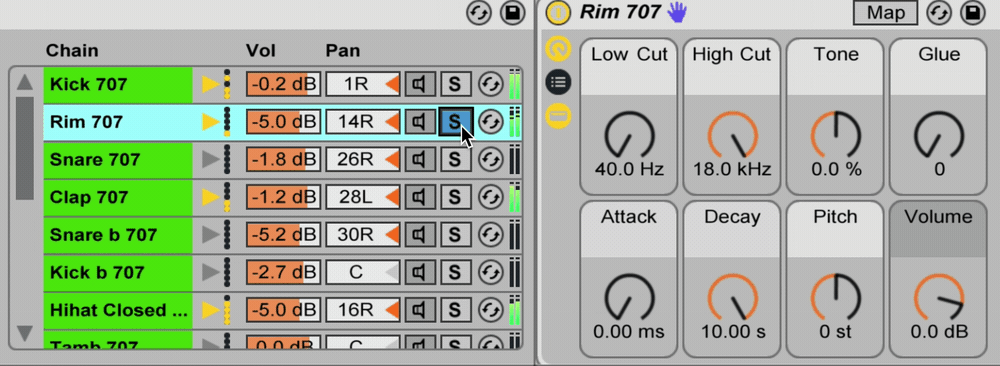Select the Hihat Closed chain
Screen dimensions: 1000x366
point(118,310)
